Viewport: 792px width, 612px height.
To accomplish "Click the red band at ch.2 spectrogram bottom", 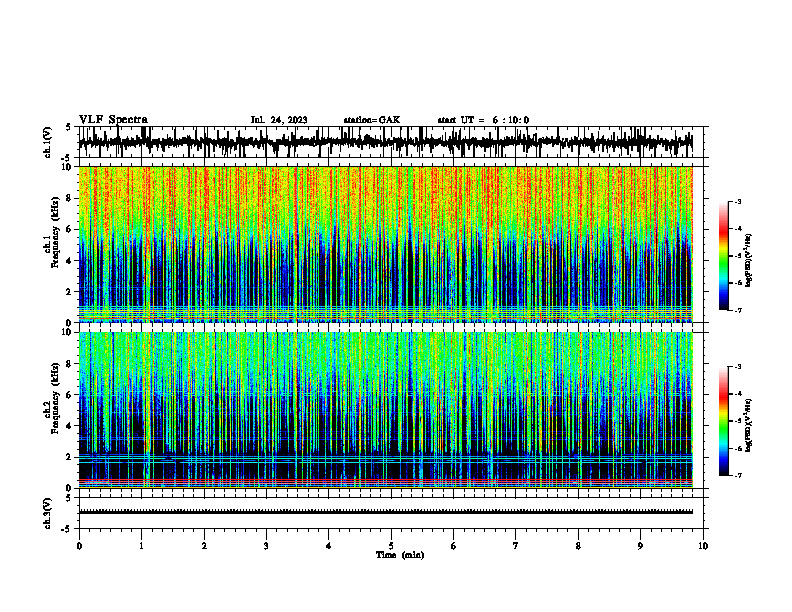I will [x=386, y=481].
